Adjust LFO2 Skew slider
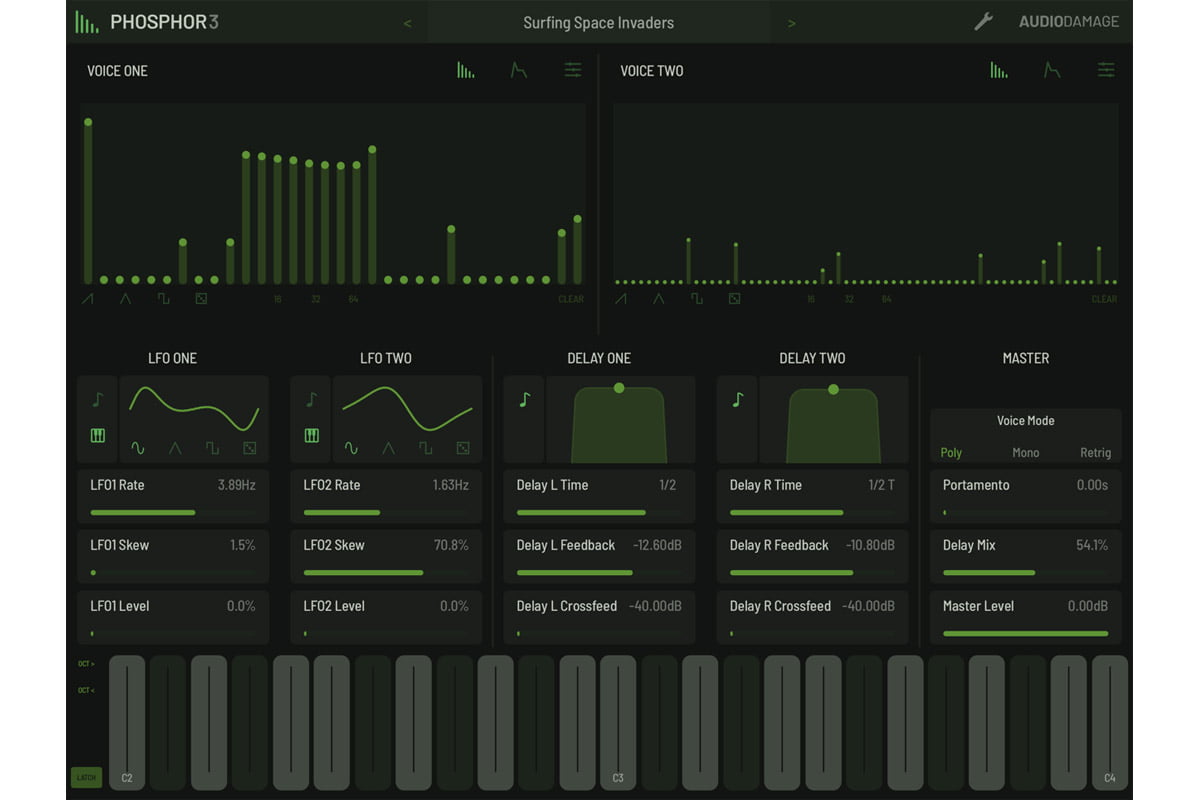 tap(386, 573)
